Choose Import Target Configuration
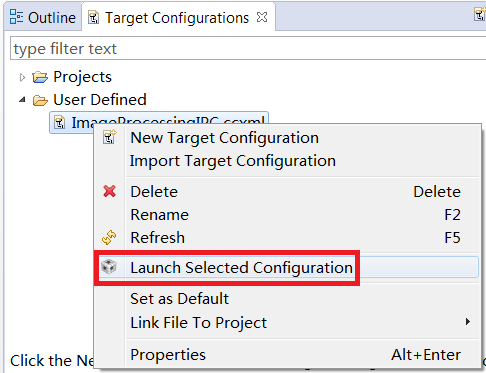Image resolution: width=486 pixels, height=373 pixels. tap(232, 161)
